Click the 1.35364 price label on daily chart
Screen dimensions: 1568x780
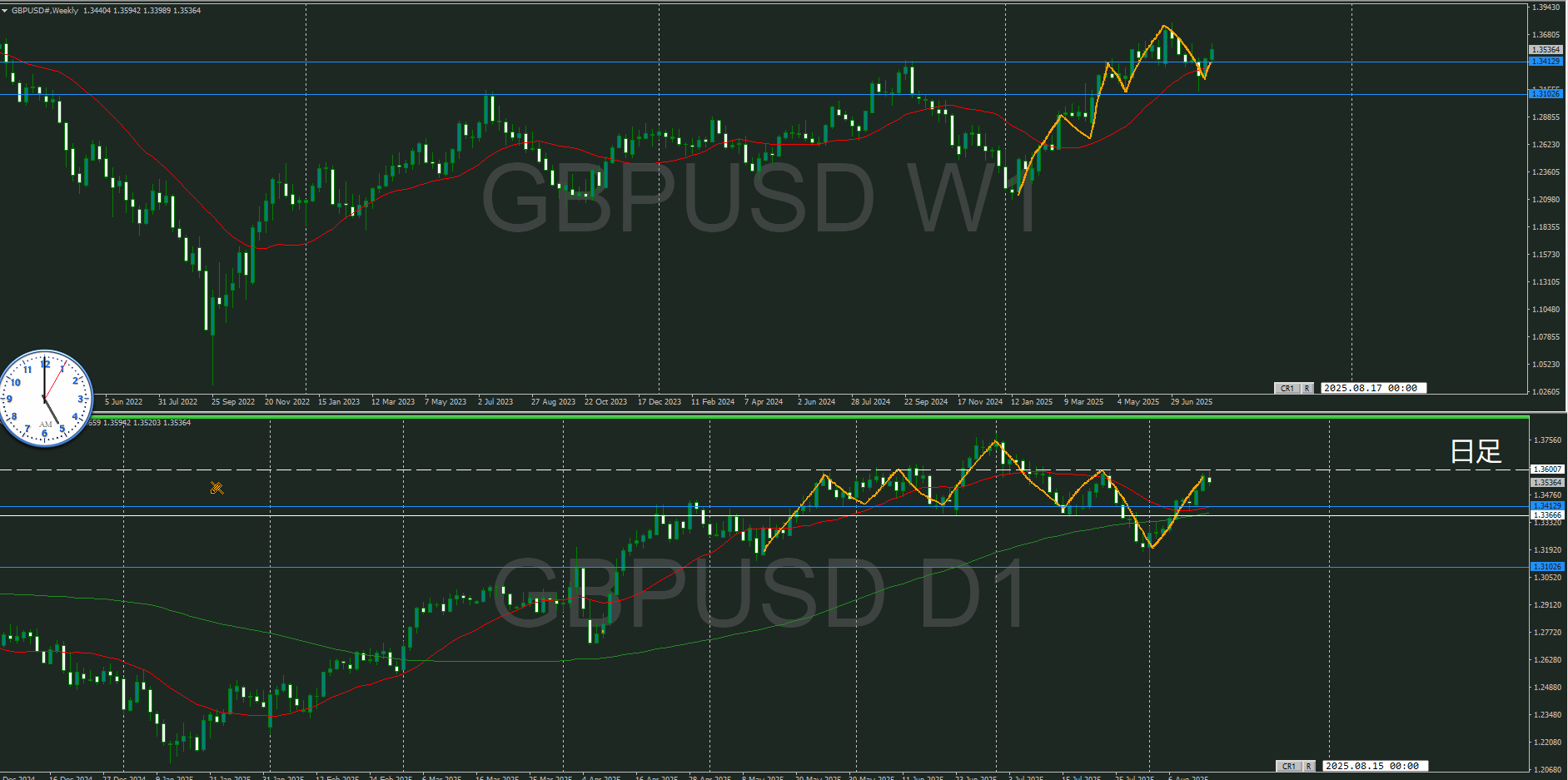[1548, 483]
